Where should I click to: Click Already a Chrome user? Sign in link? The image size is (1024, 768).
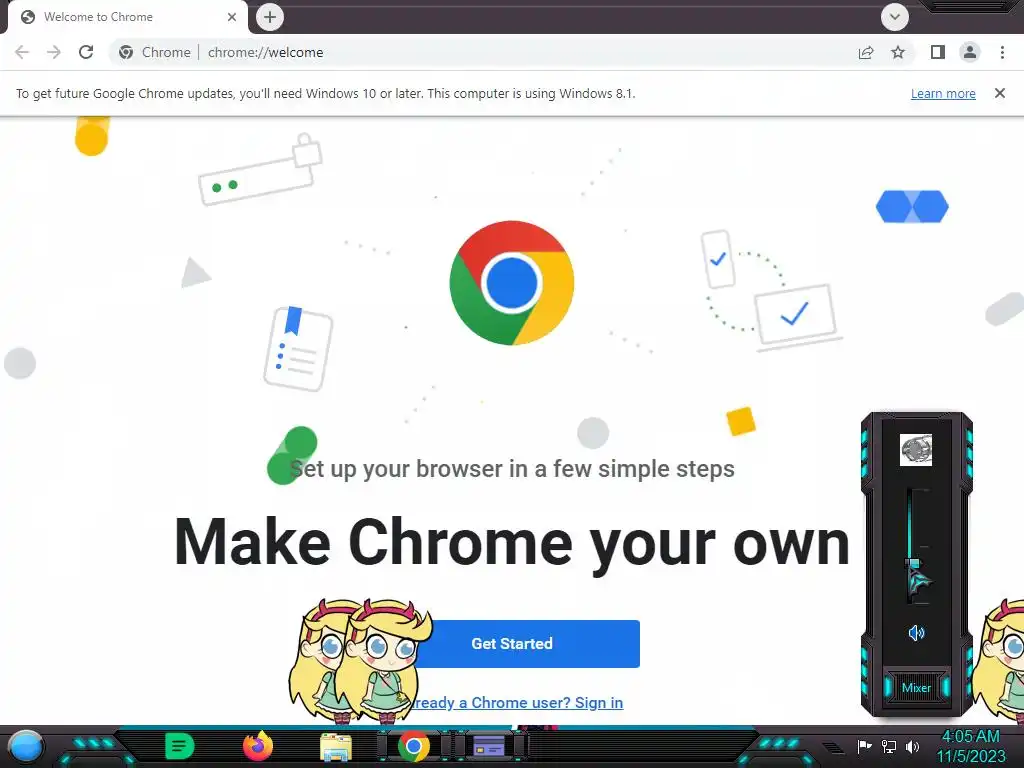click(513, 703)
